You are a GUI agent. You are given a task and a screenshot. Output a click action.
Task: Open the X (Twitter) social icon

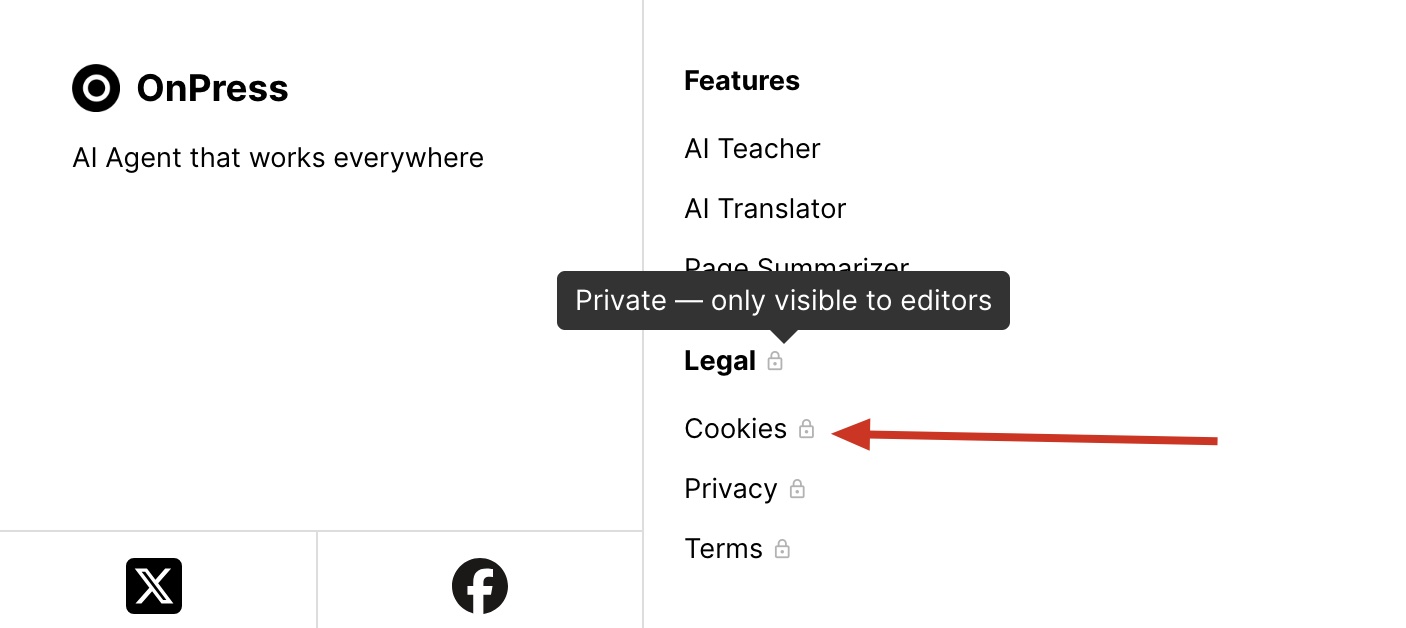click(154, 586)
